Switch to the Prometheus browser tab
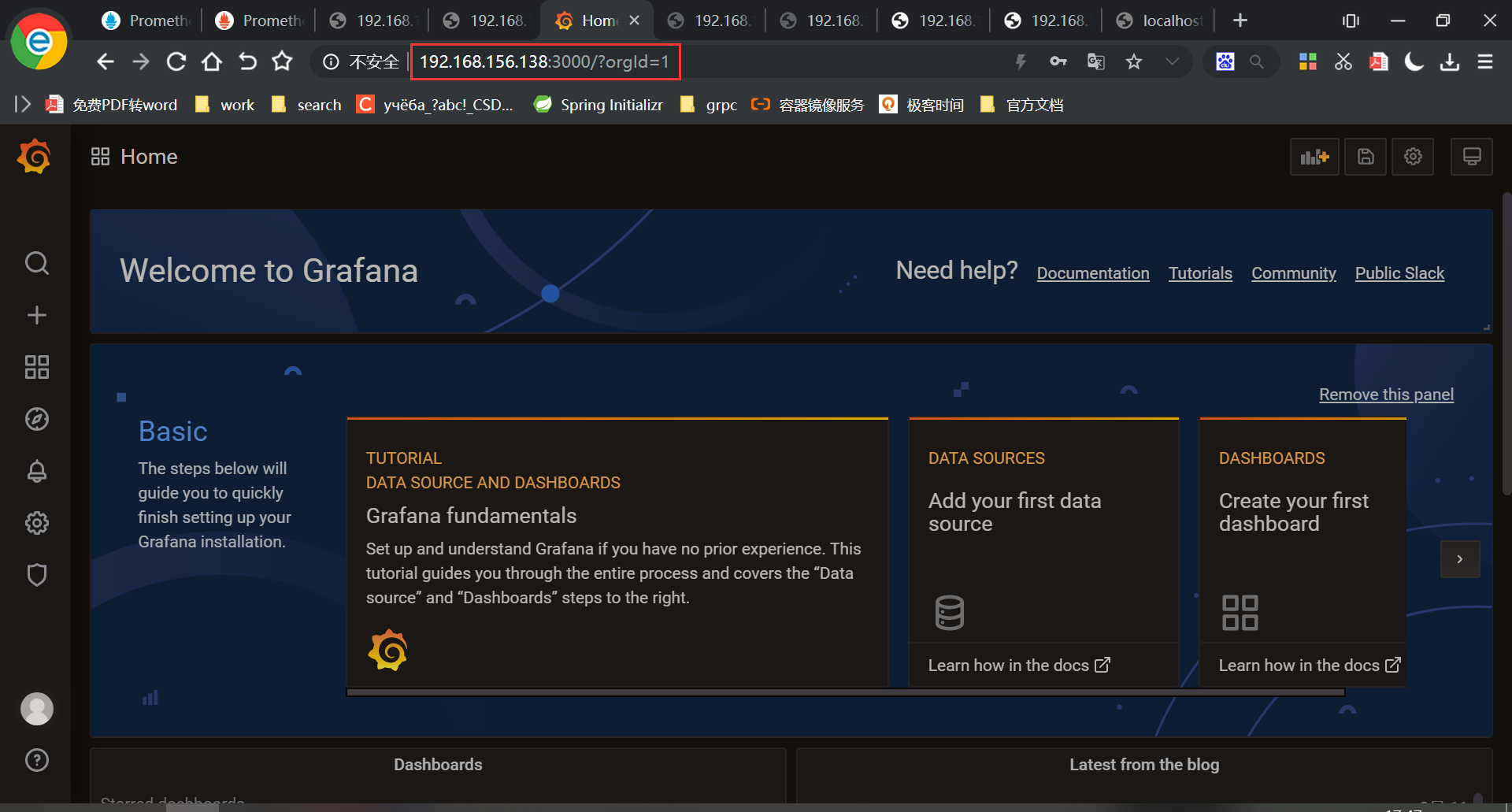Image resolution: width=1512 pixels, height=812 pixels. tap(146, 20)
